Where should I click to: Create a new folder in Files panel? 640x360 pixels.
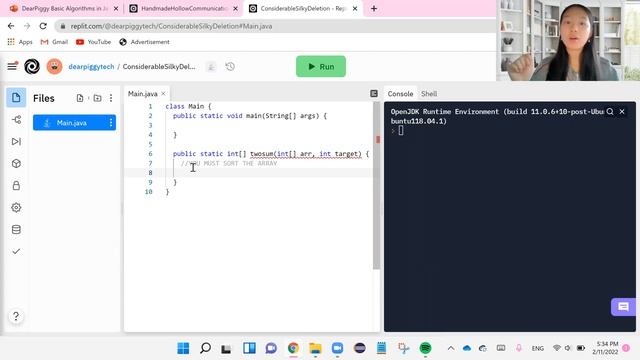click(x=97, y=98)
